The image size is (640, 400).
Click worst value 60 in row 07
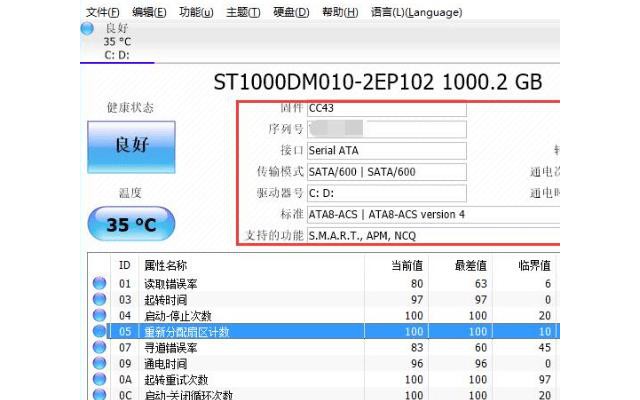coord(480,348)
